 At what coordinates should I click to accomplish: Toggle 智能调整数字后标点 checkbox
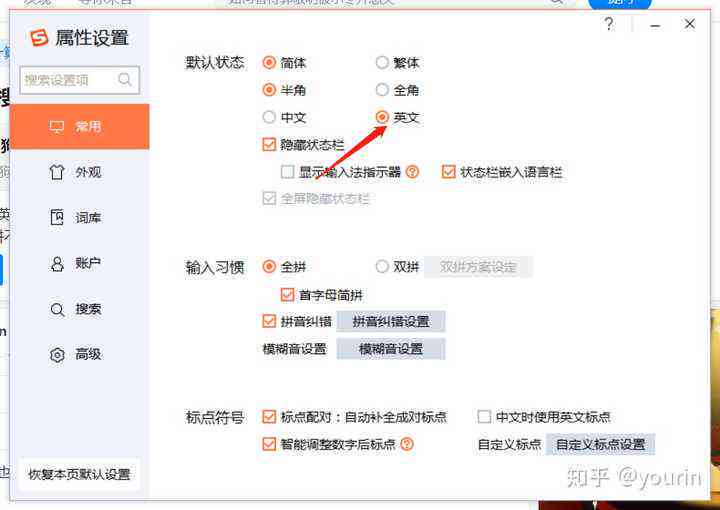(269, 444)
